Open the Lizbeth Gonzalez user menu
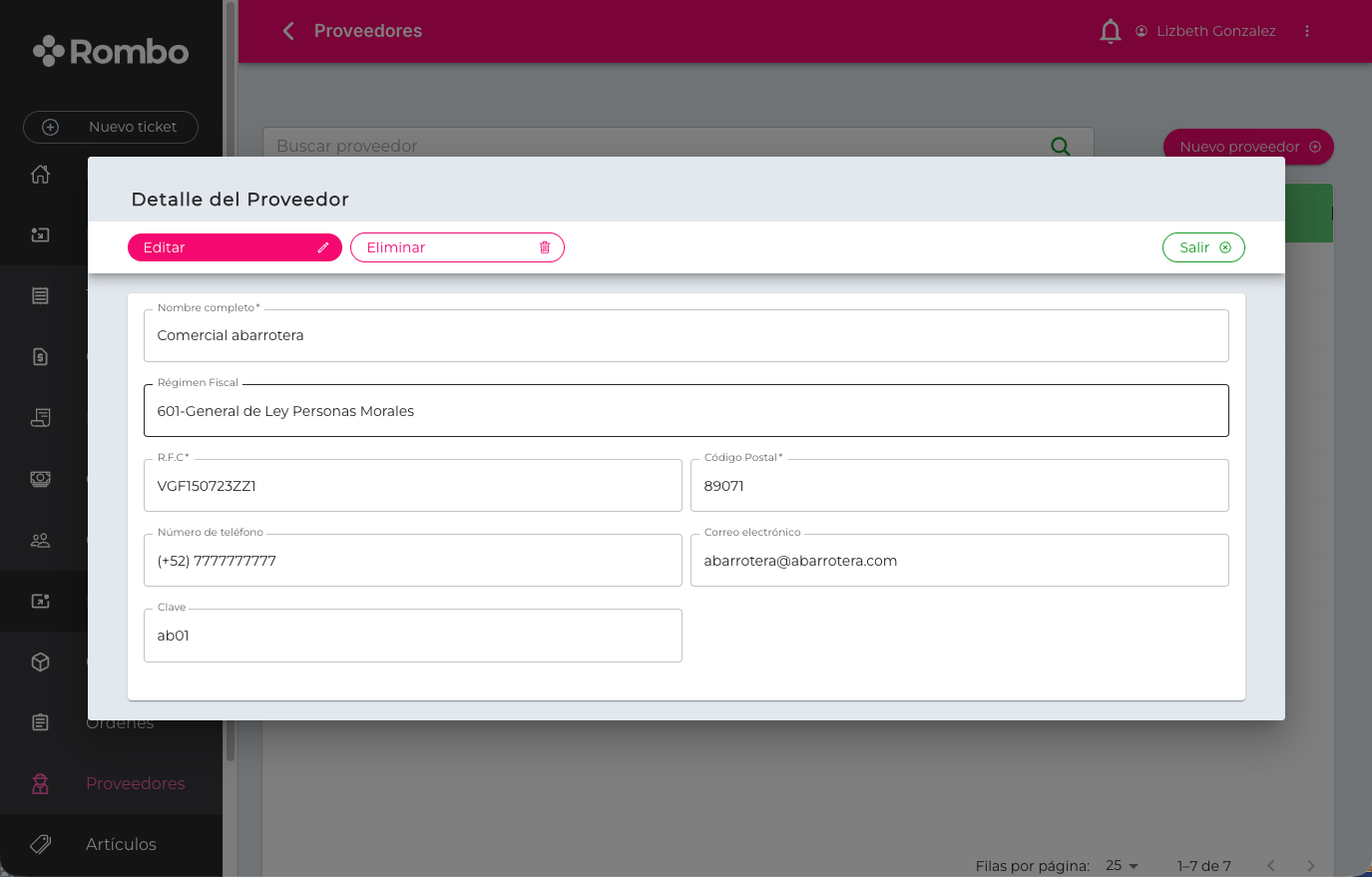The height and width of the screenshot is (877, 1372). [1205, 32]
